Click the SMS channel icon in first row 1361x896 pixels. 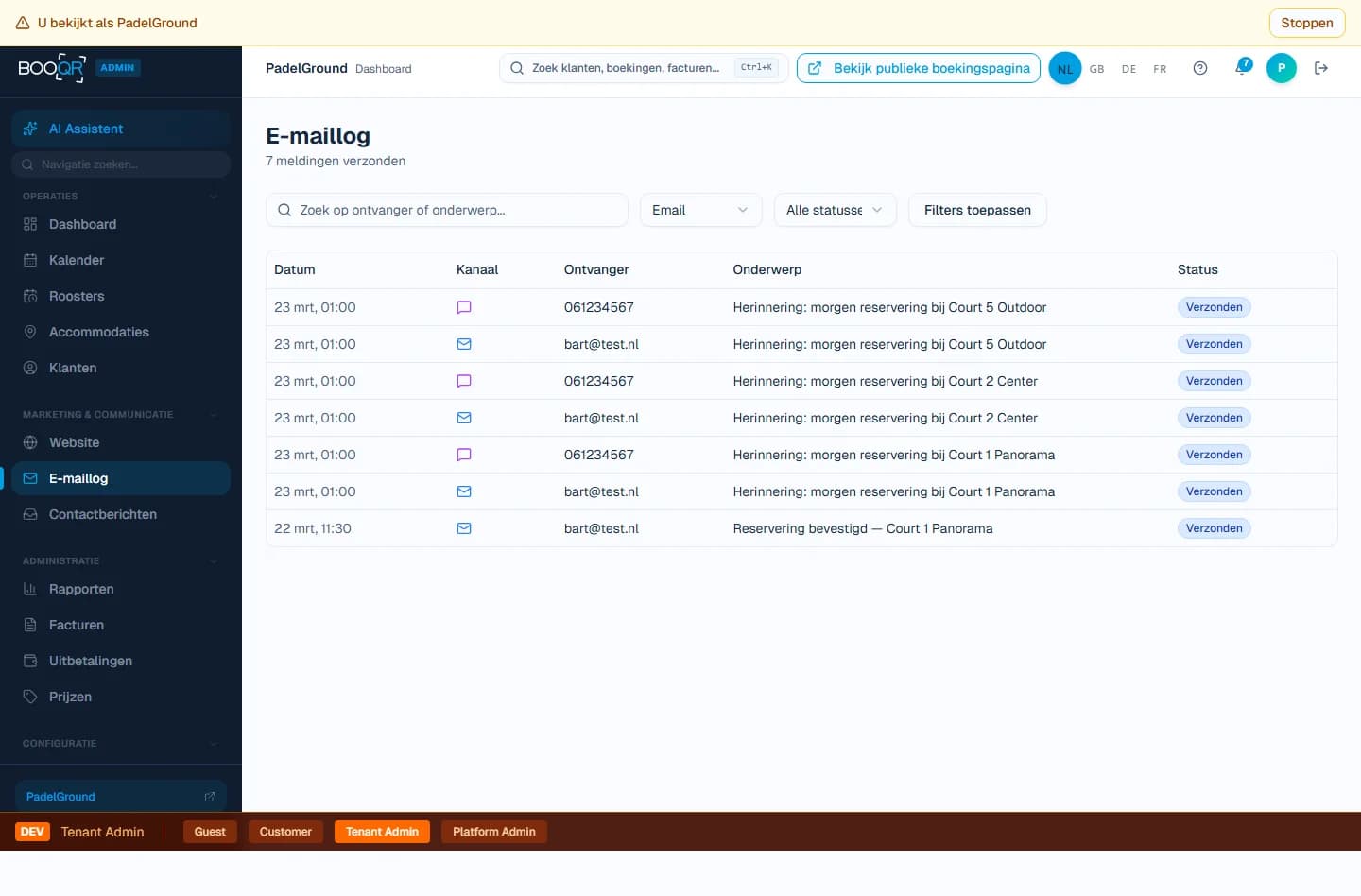tap(464, 307)
